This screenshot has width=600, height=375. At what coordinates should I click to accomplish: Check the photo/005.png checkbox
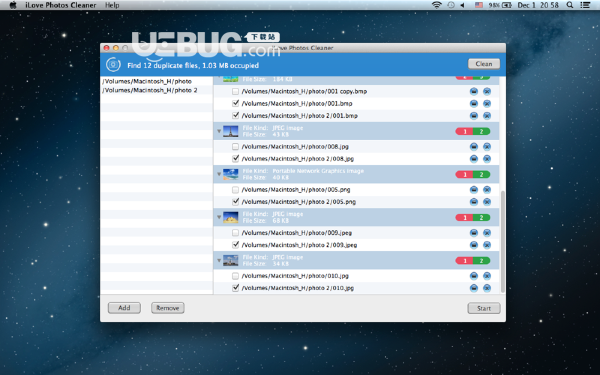coord(235,190)
